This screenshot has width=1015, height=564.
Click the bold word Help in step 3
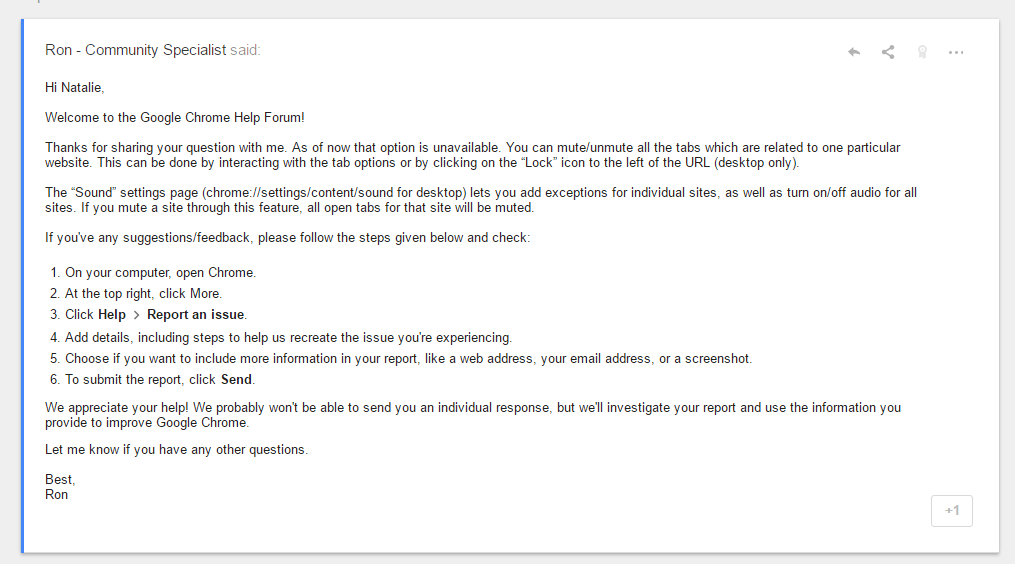coord(112,315)
